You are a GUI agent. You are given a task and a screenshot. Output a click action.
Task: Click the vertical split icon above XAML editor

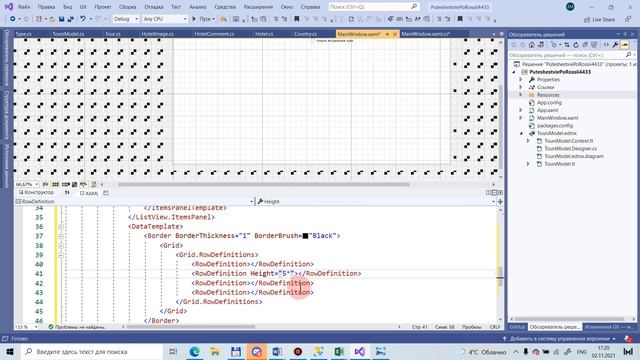(489, 193)
